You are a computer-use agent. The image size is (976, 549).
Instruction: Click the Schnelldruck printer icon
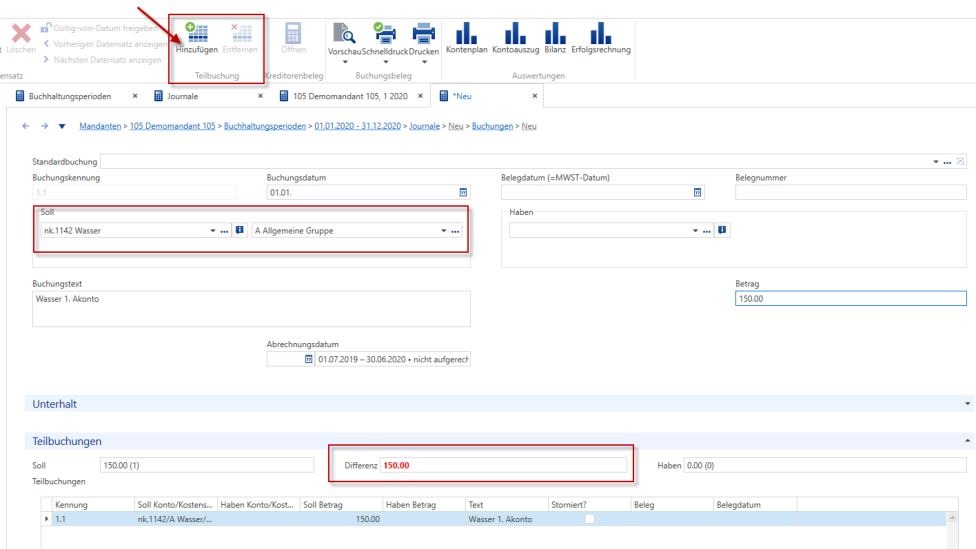(385, 33)
